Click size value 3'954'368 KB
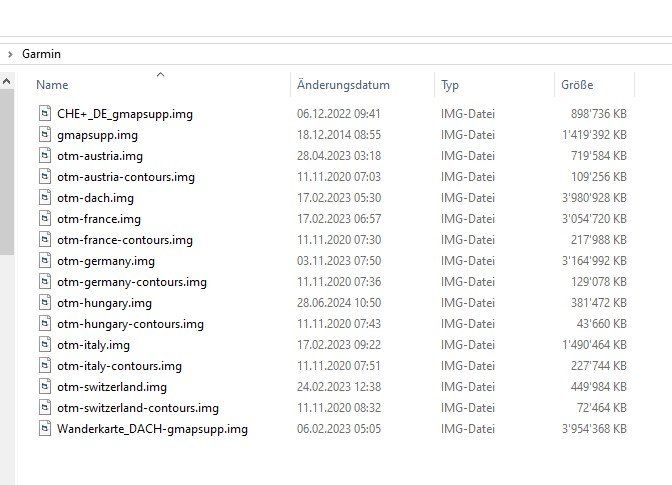 594,428
